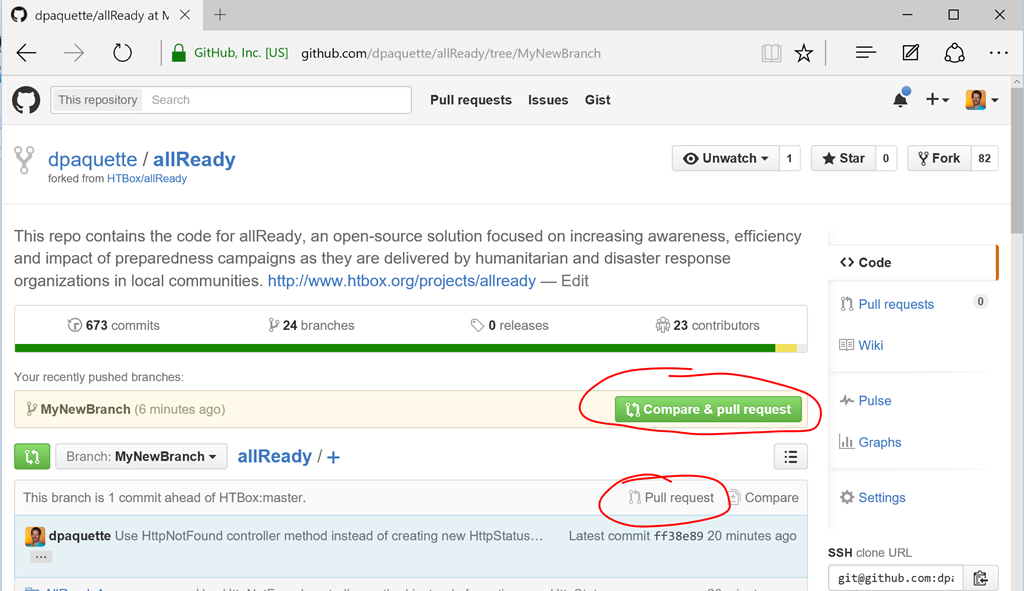Open the Unwatch dropdown
Image resolution: width=1024 pixels, height=591 pixels.
[x=725, y=158]
